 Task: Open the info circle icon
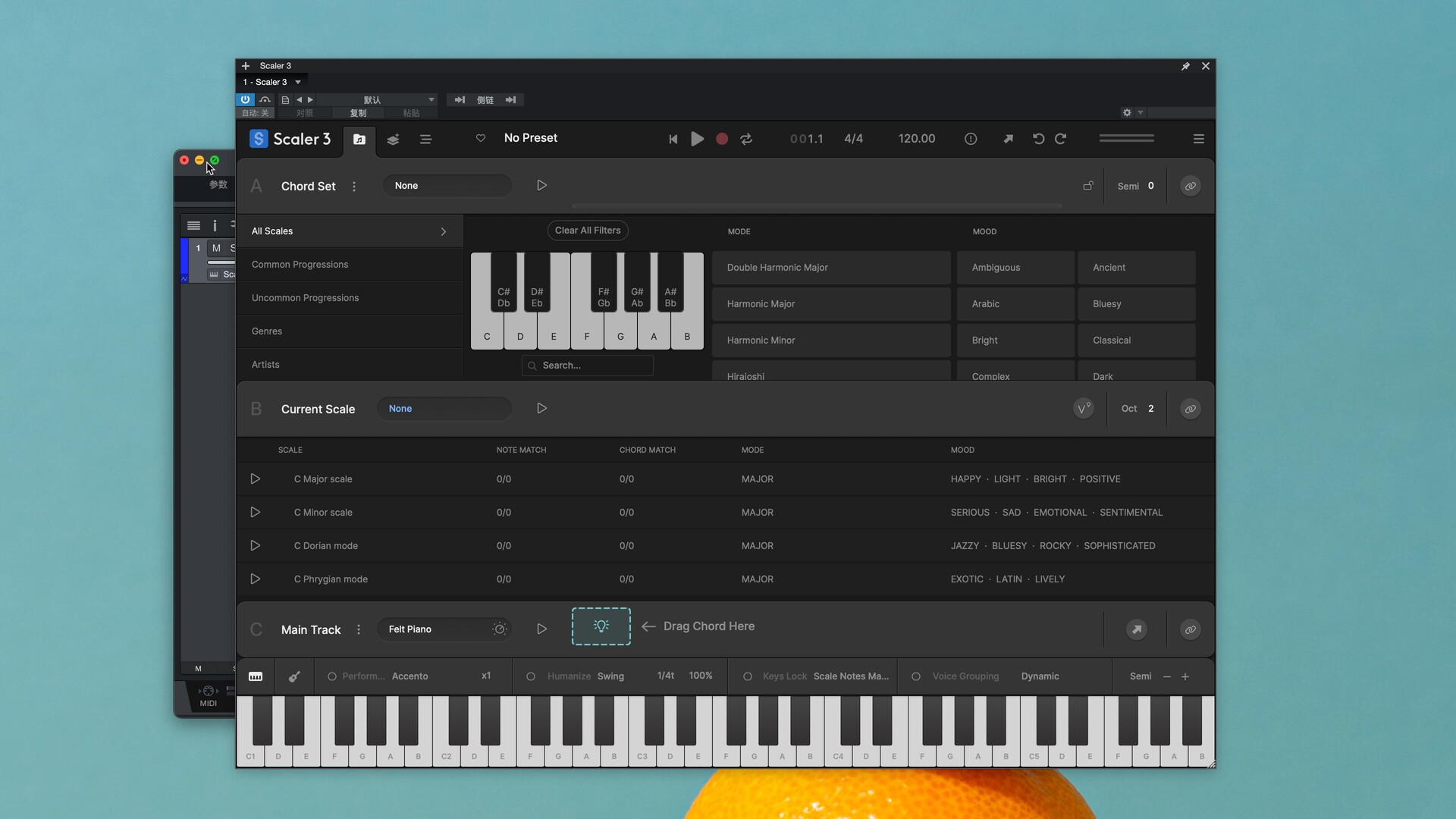tap(971, 139)
